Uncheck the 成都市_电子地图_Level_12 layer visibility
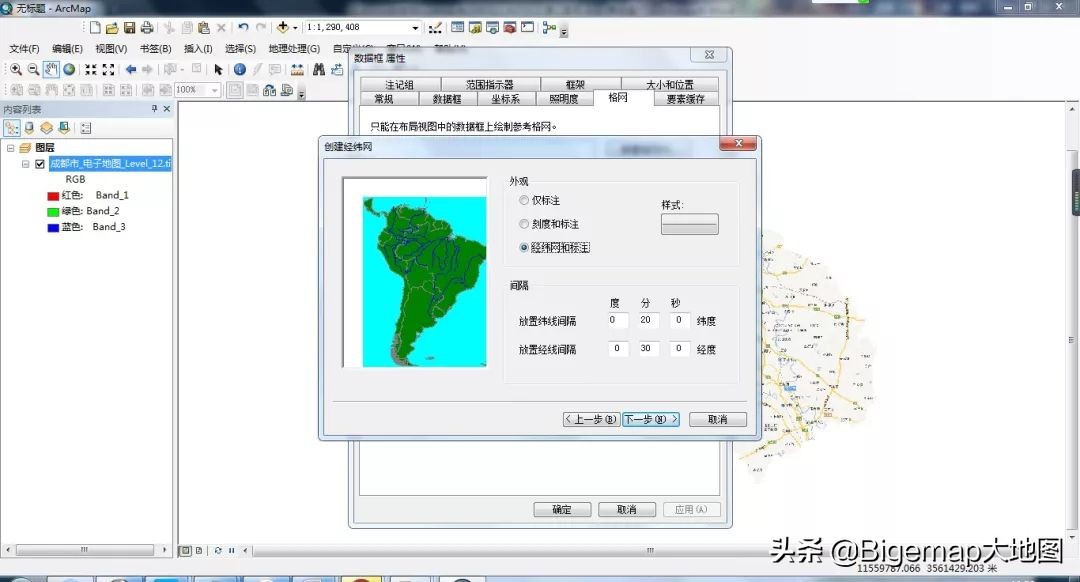Screen dimensions: 1080x582 click(39, 163)
